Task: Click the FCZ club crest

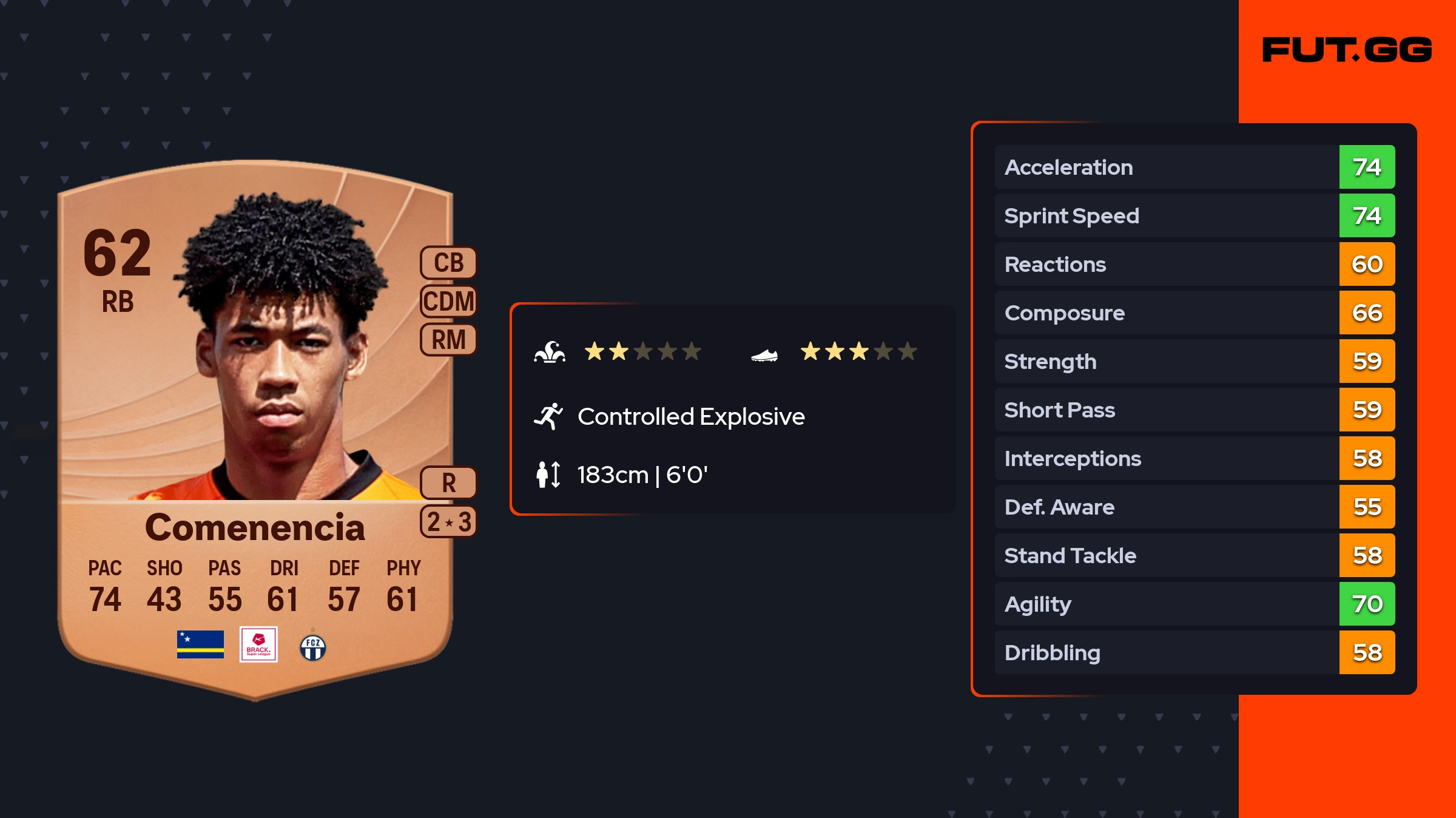Action: click(313, 647)
